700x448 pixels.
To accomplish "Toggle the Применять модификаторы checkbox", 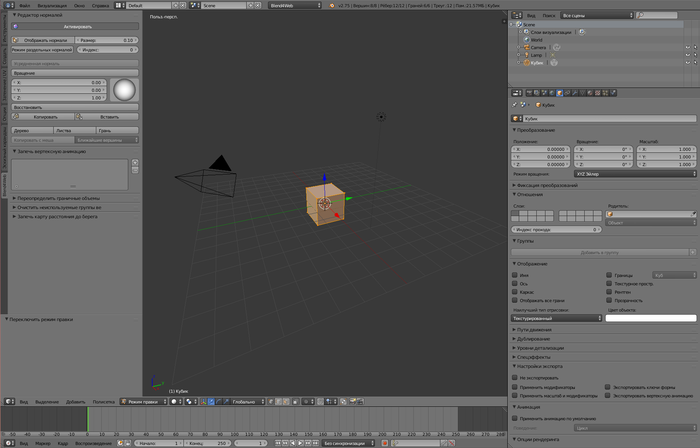I will tap(515, 387).
